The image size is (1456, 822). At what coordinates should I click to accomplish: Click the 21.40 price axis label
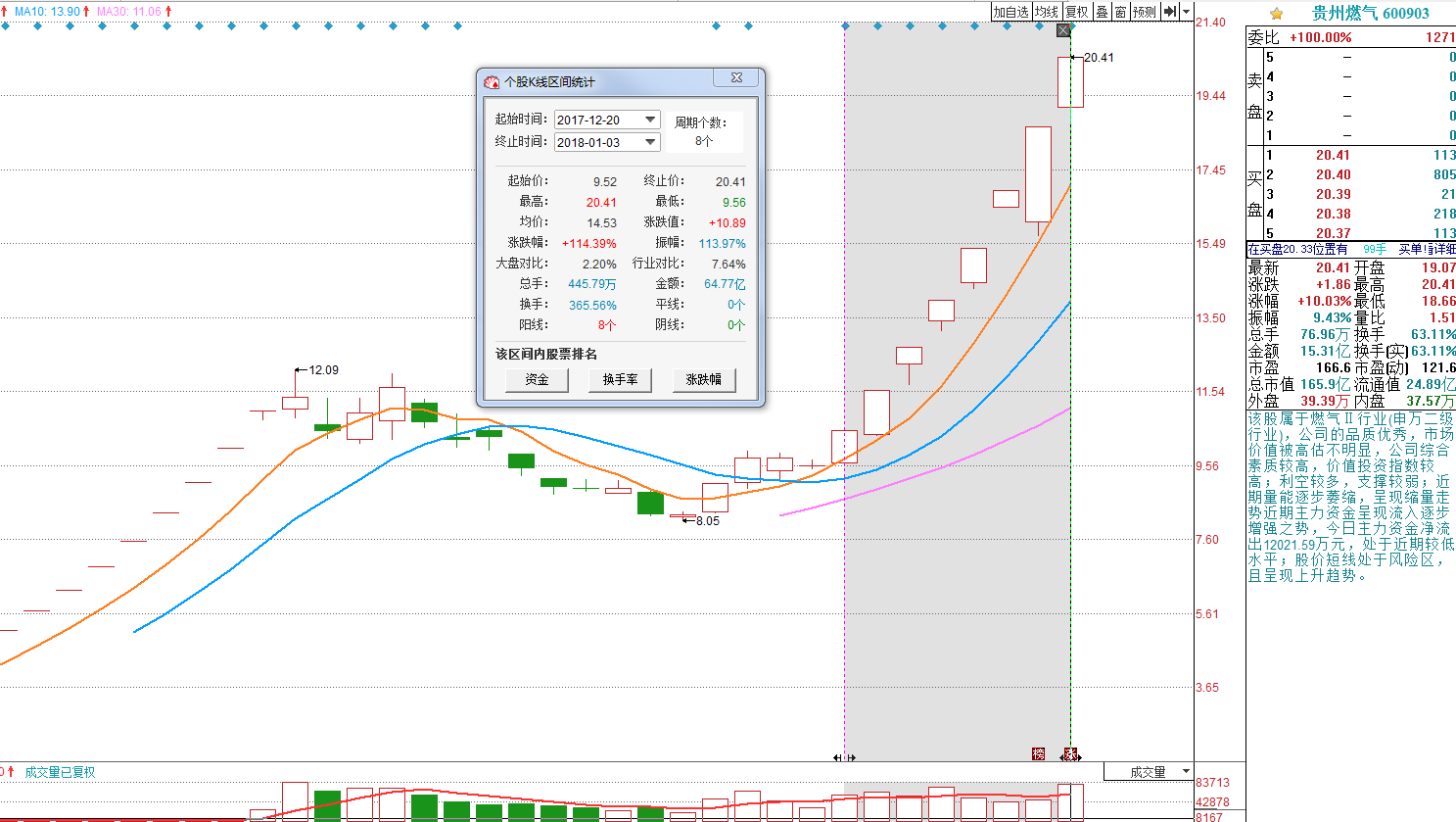click(x=1211, y=23)
